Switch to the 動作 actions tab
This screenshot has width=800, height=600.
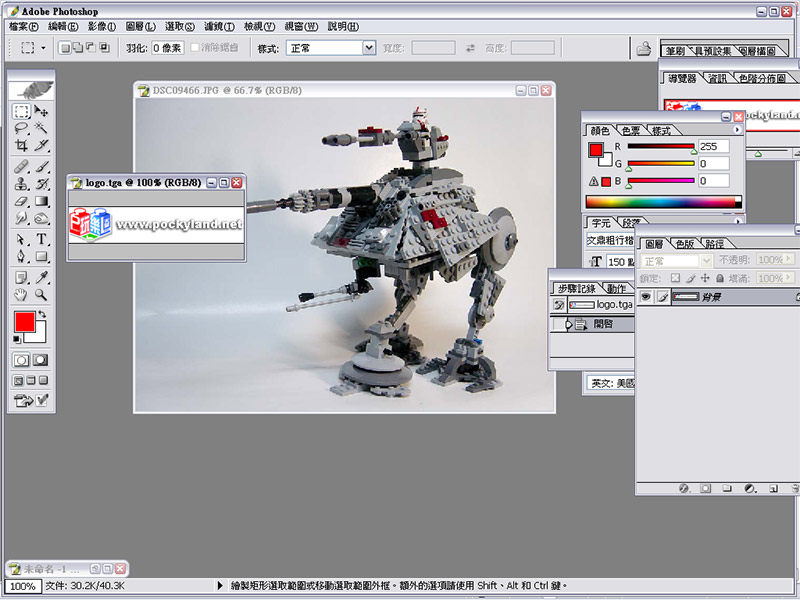[x=616, y=289]
